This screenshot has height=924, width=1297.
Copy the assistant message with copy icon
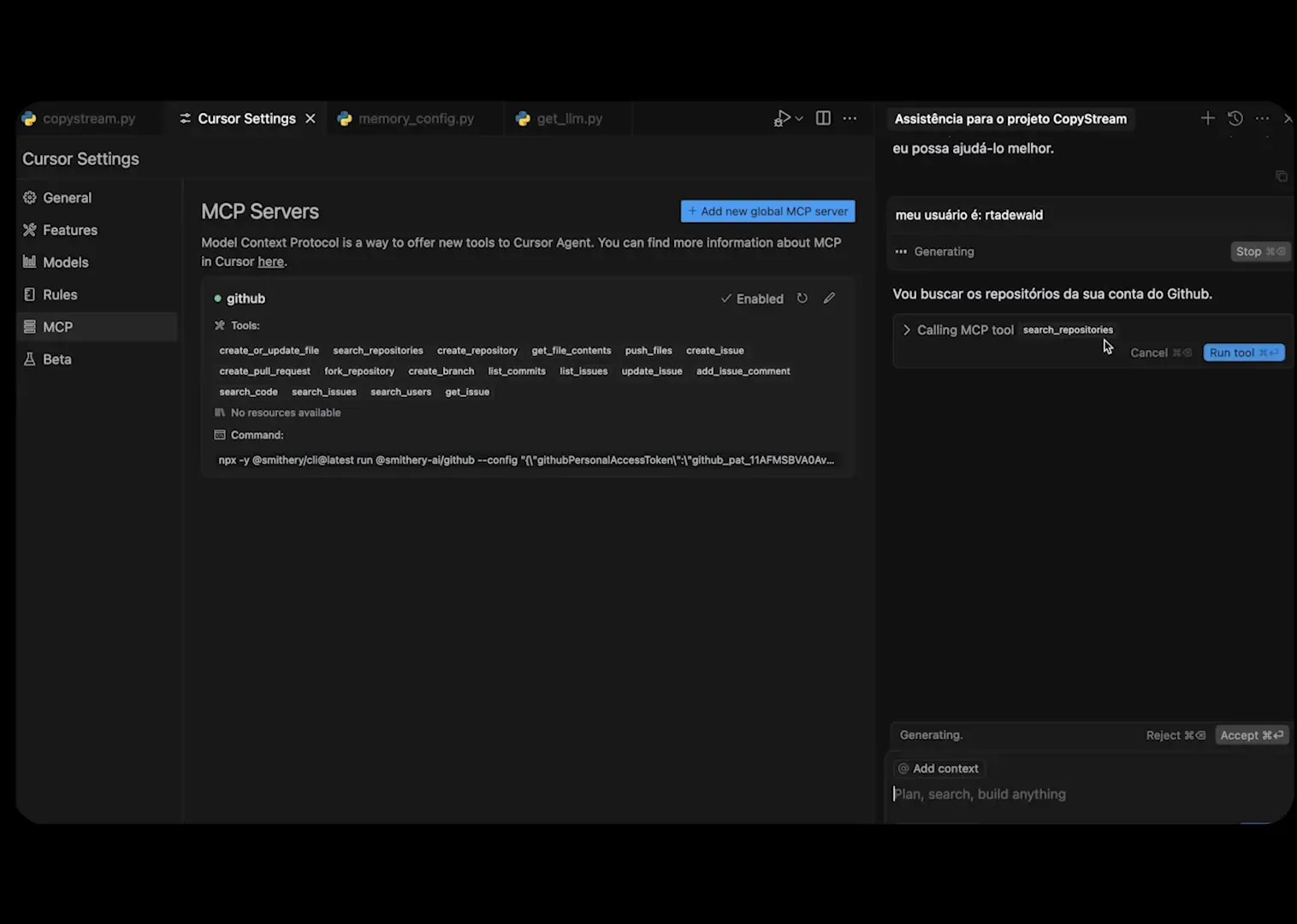(x=1282, y=176)
